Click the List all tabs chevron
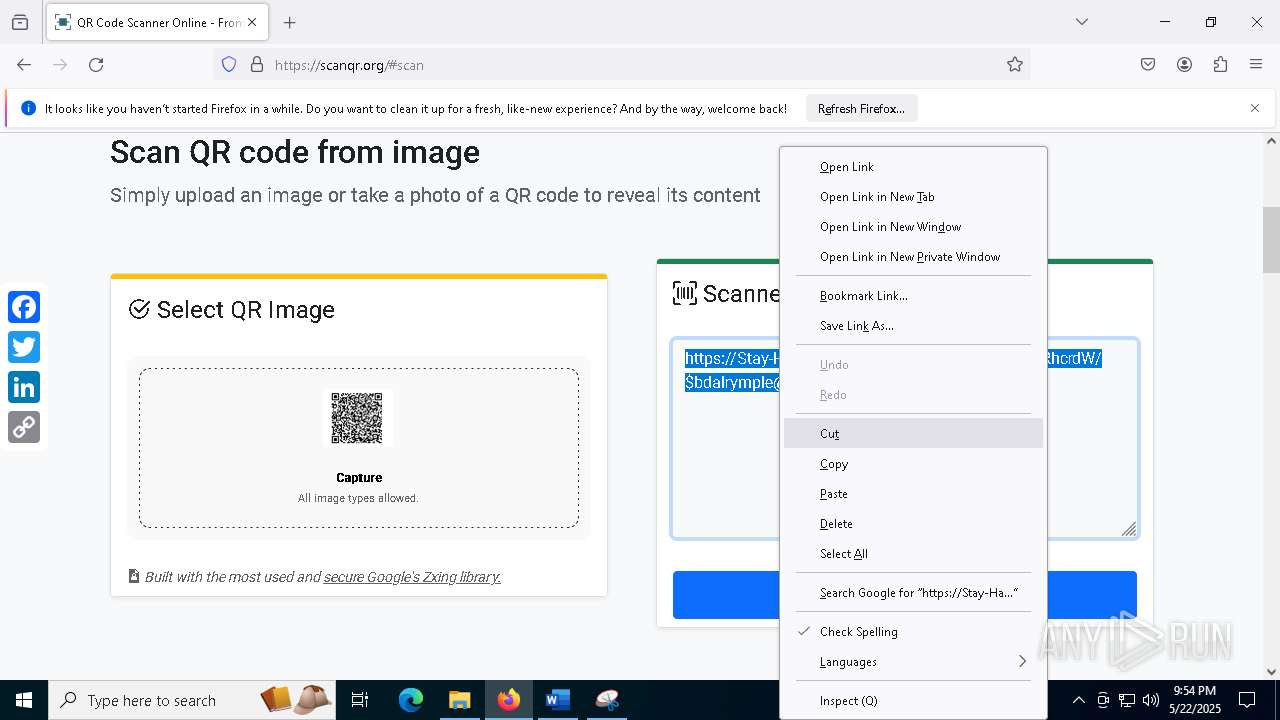The width and height of the screenshot is (1280, 720). tap(1082, 22)
